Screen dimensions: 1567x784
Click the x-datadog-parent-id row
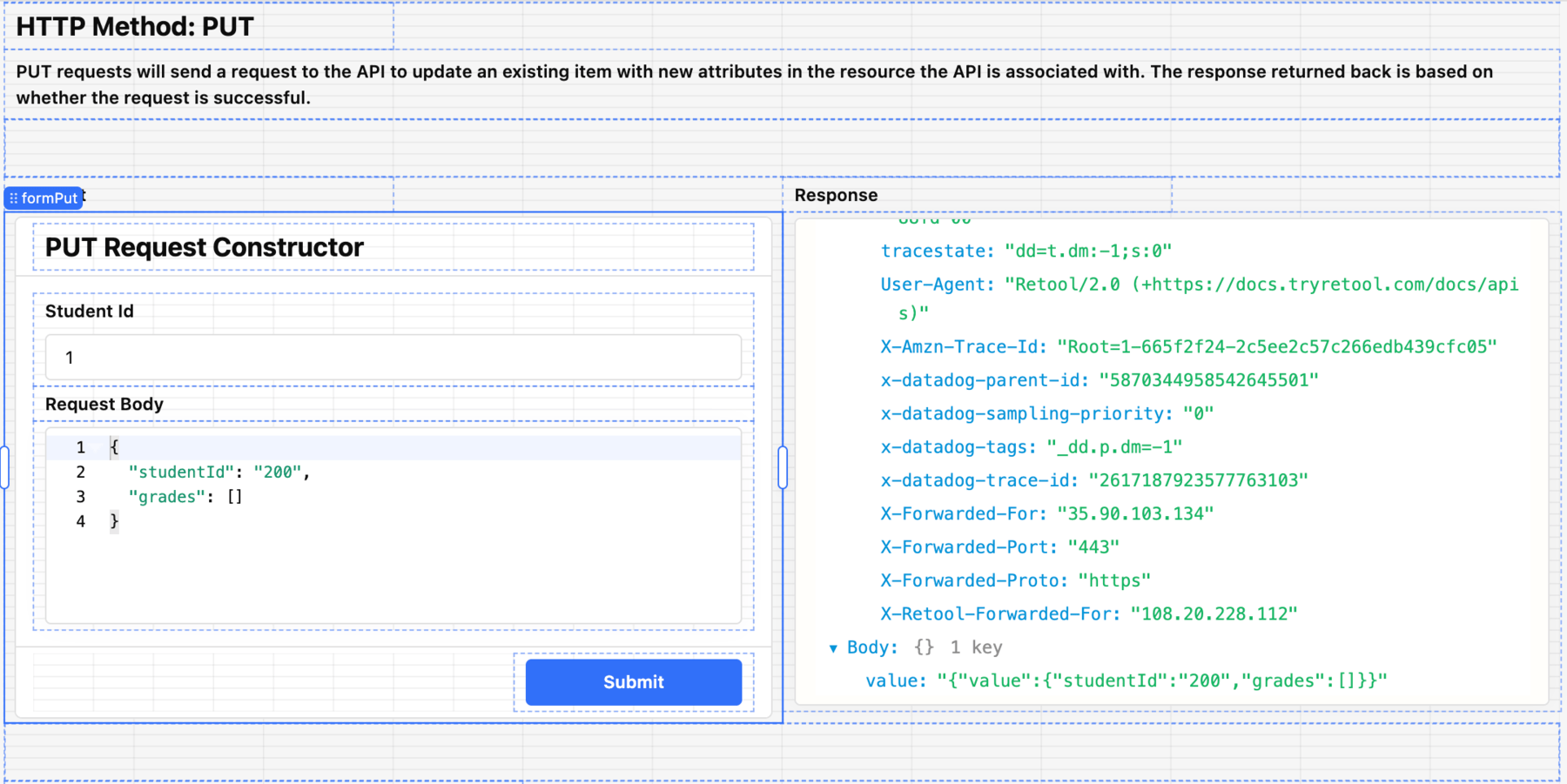click(1100, 380)
